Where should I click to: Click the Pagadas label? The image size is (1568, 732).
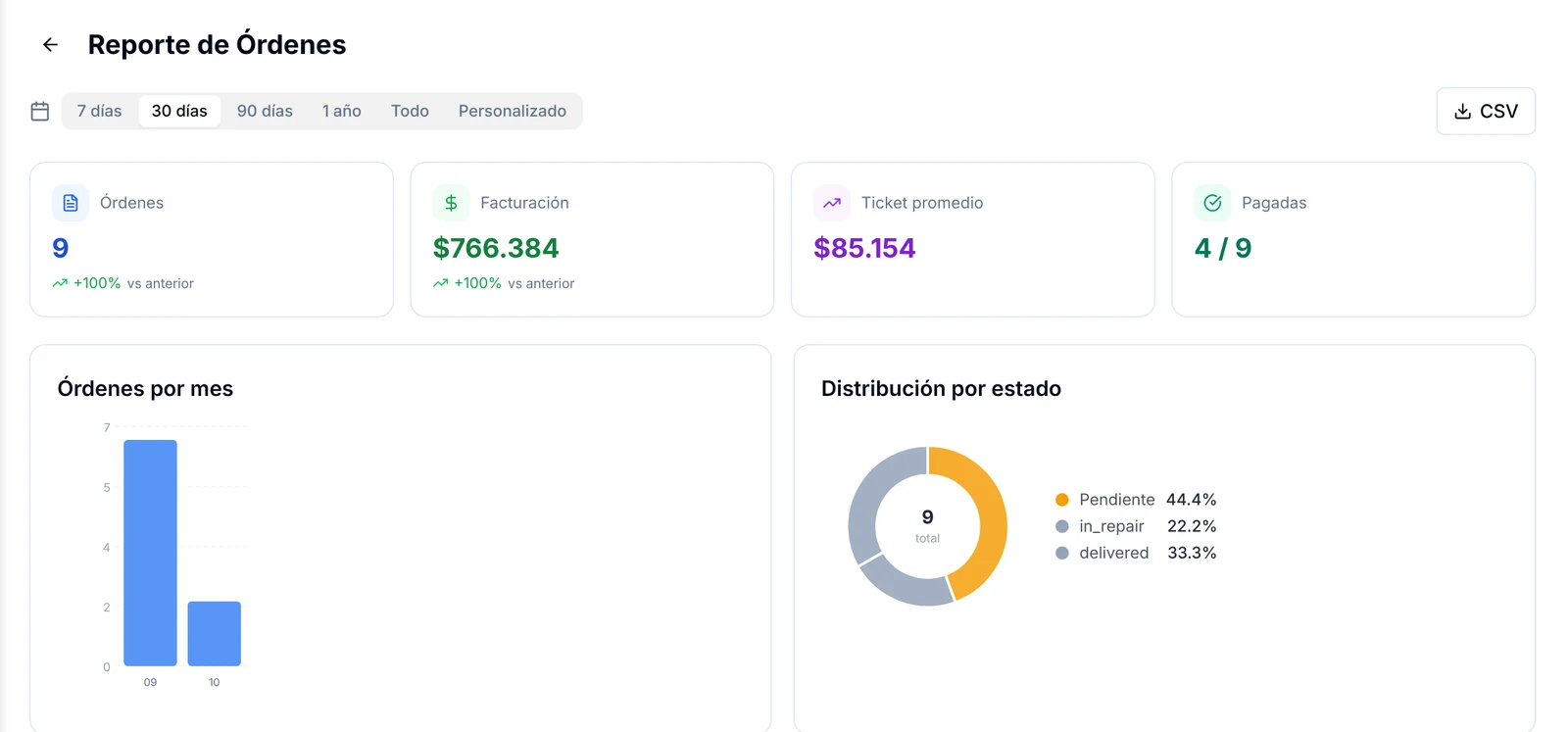(x=1274, y=203)
